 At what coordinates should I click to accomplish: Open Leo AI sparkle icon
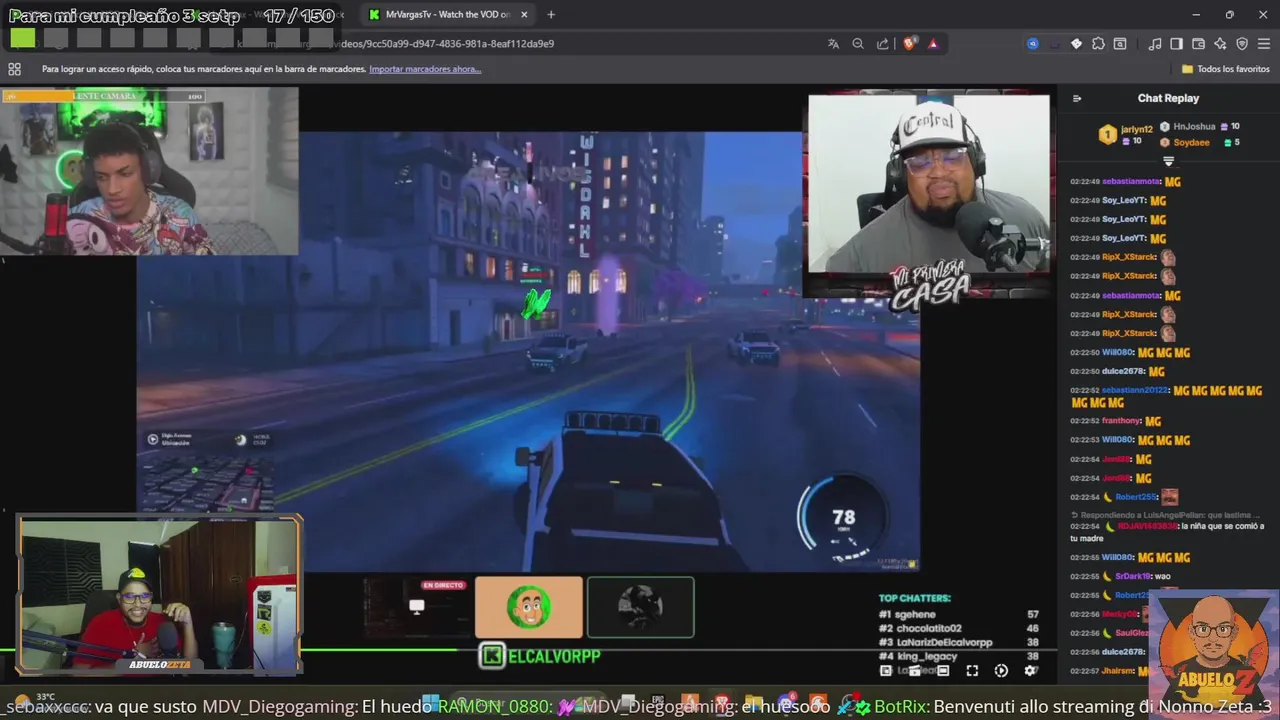coord(1220,44)
